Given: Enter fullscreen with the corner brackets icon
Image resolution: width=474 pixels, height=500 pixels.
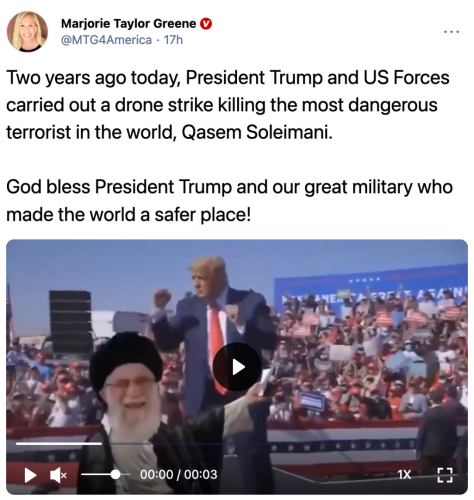Looking at the screenshot, I should pos(445,475).
